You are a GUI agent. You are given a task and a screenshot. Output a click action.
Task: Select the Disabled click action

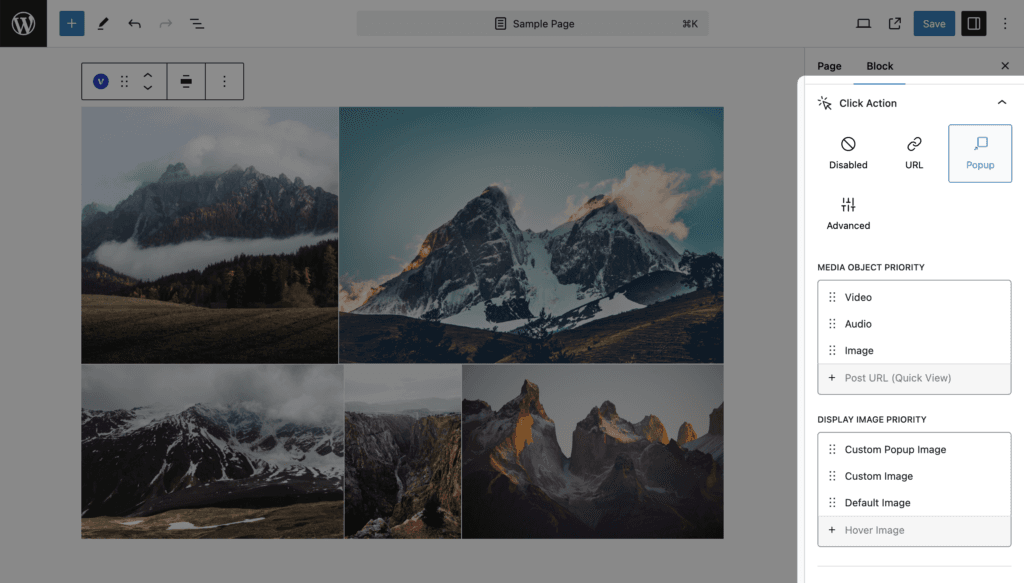[848, 153]
